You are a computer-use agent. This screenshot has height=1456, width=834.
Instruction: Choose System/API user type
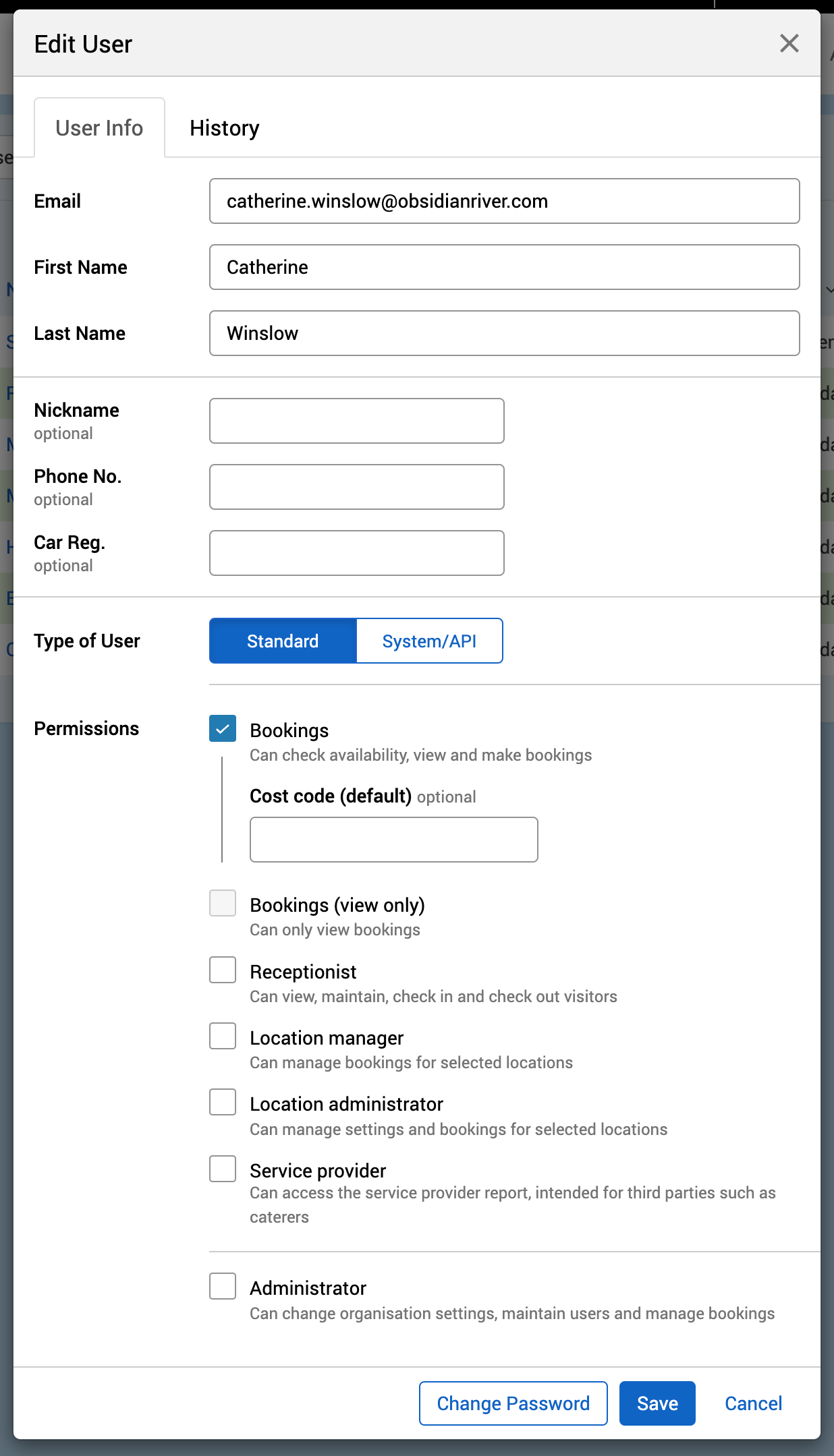click(x=429, y=641)
